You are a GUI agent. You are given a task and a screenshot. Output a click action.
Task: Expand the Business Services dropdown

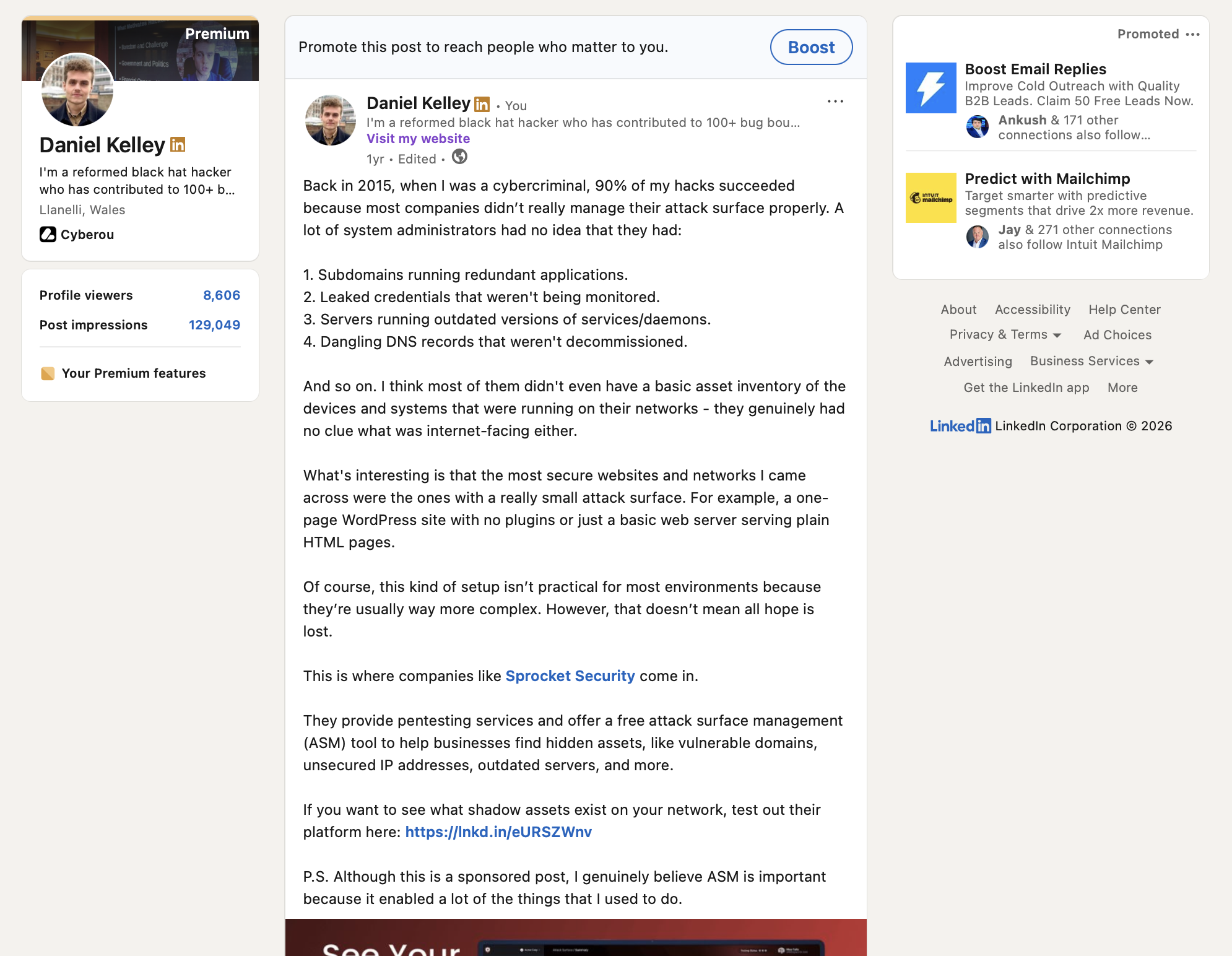(1091, 361)
